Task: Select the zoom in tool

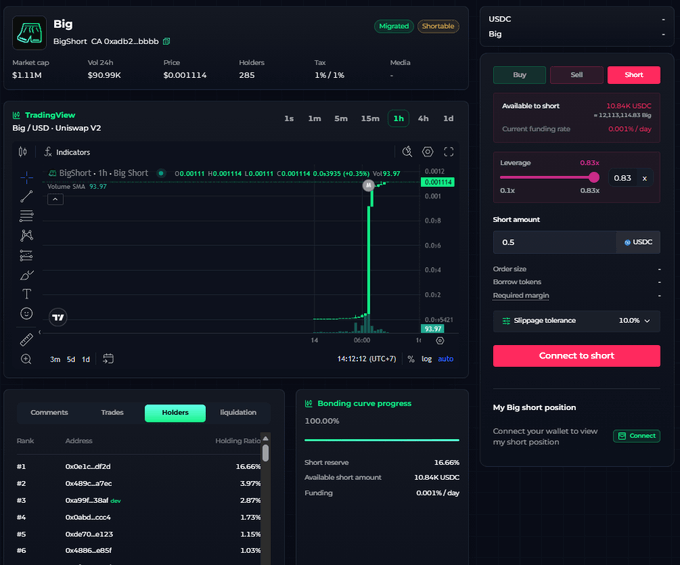Action: (x=26, y=359)
